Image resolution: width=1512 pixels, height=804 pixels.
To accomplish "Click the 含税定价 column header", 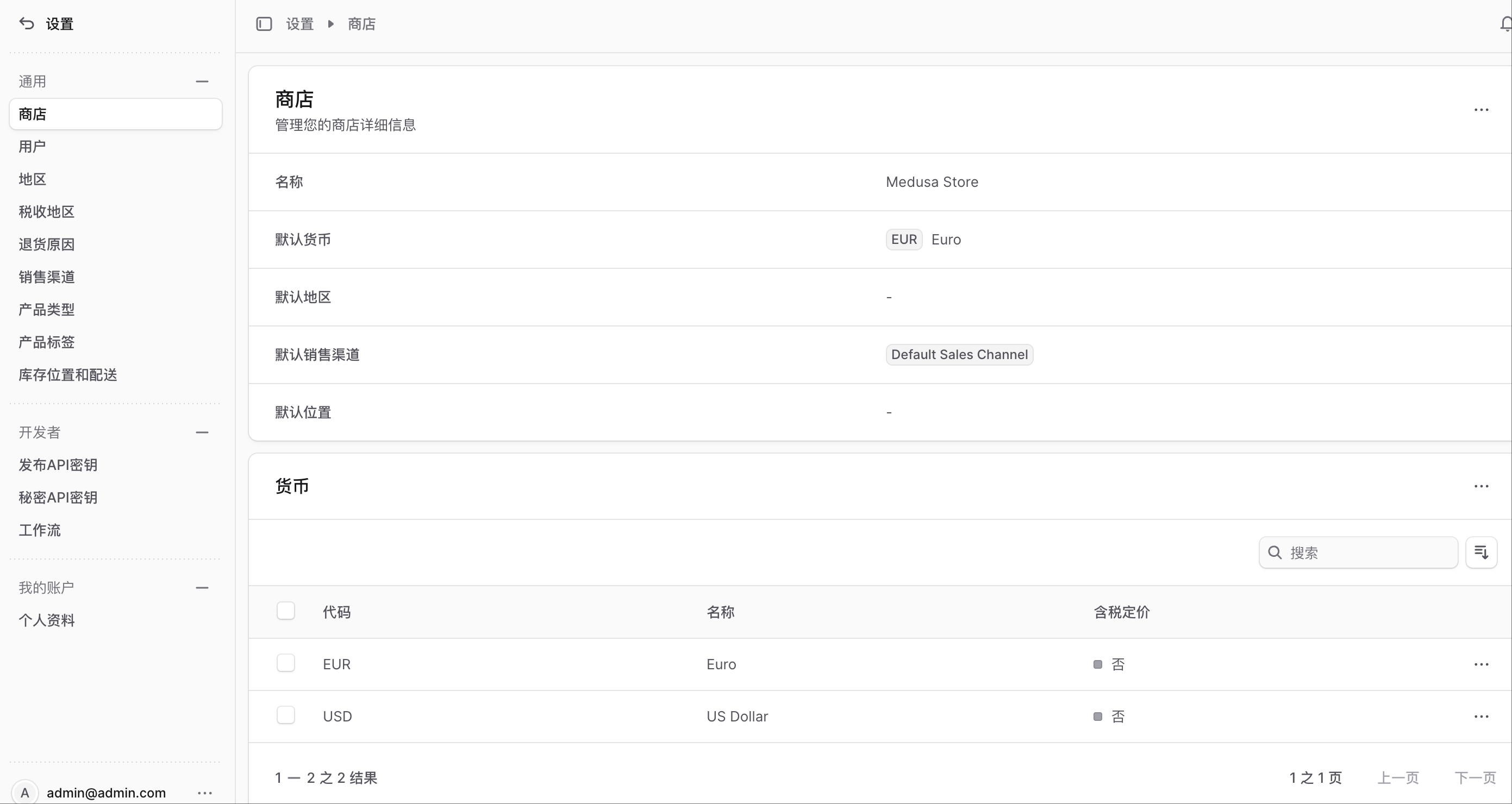I will point(1122,612).
